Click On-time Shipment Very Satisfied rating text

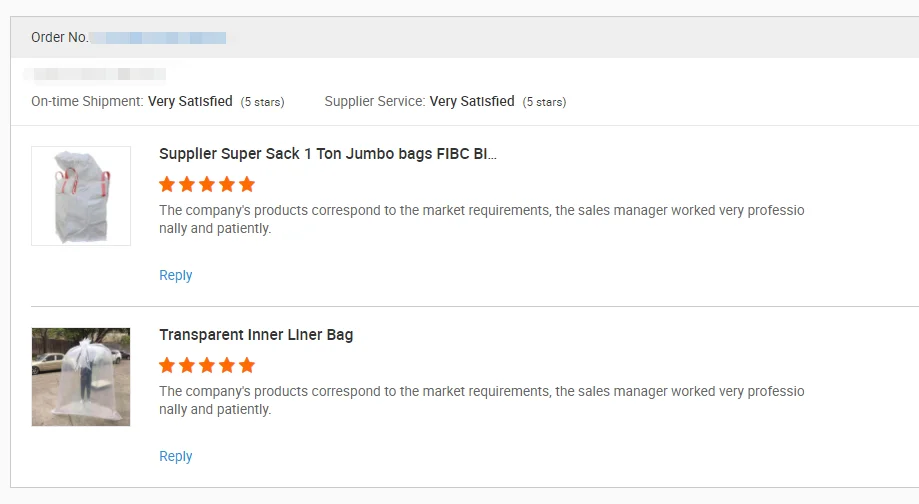(x=190, y=101)
